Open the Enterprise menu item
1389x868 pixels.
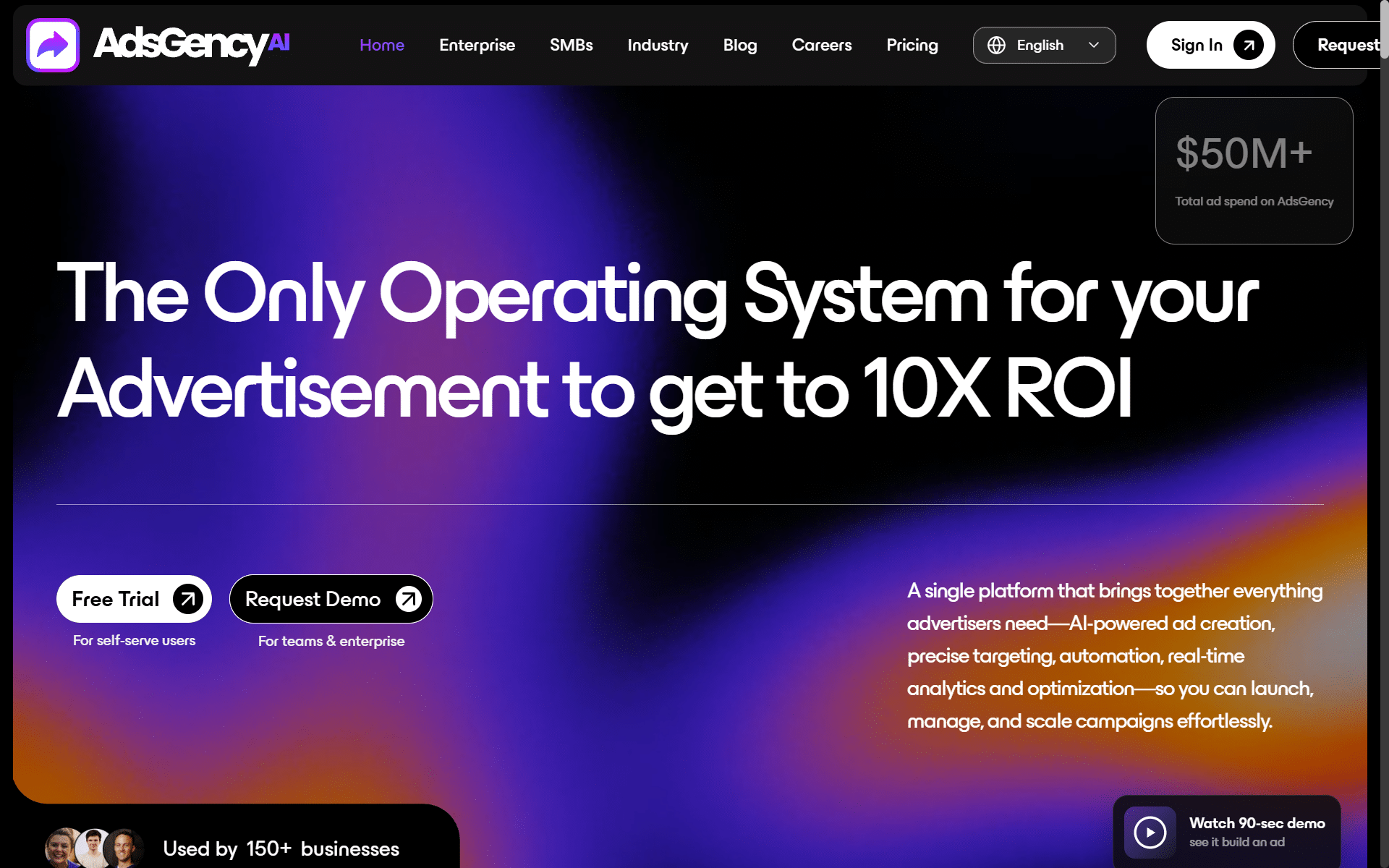(x=477, y=45)
